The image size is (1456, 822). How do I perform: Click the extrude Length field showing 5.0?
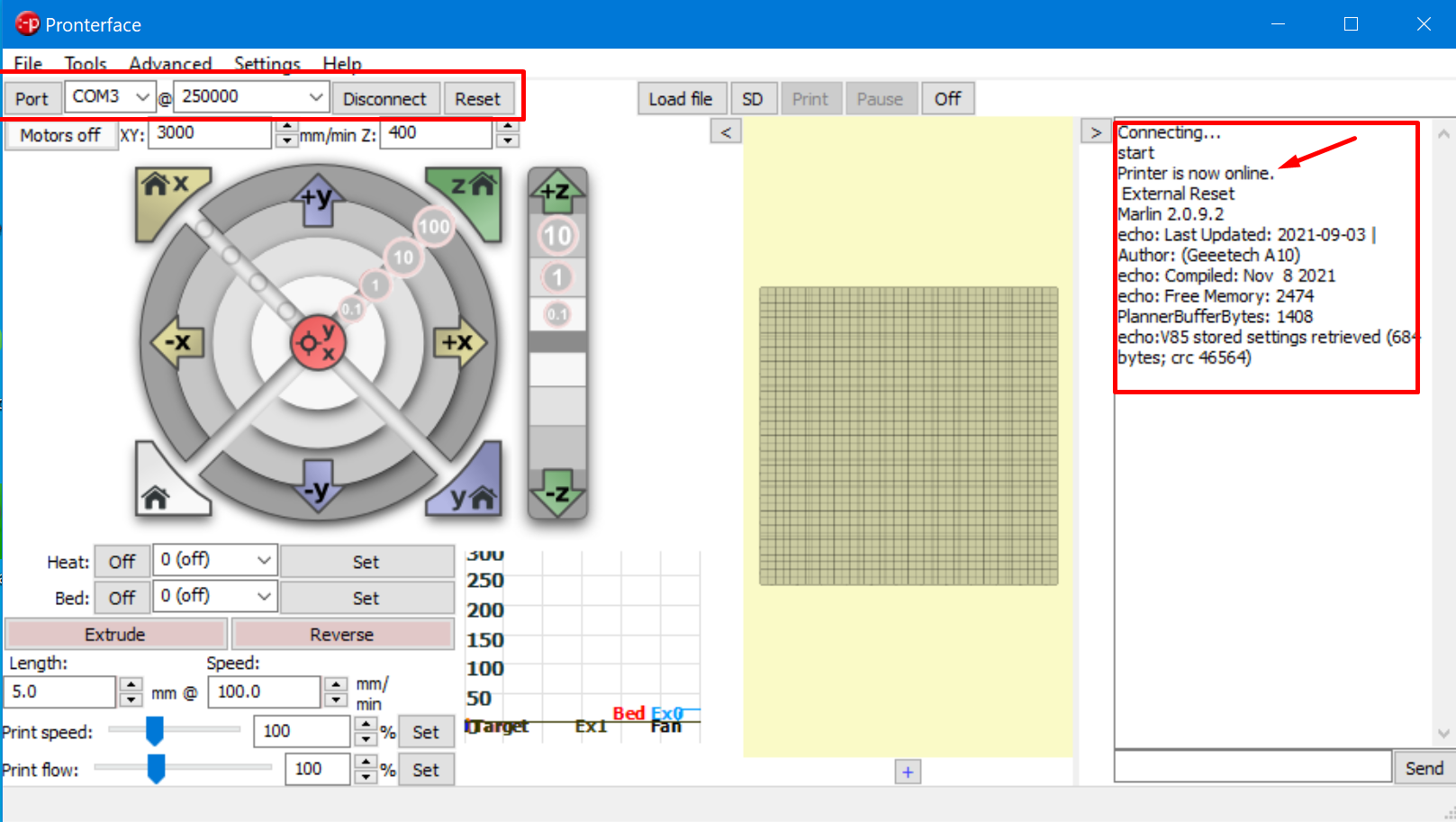60,691
